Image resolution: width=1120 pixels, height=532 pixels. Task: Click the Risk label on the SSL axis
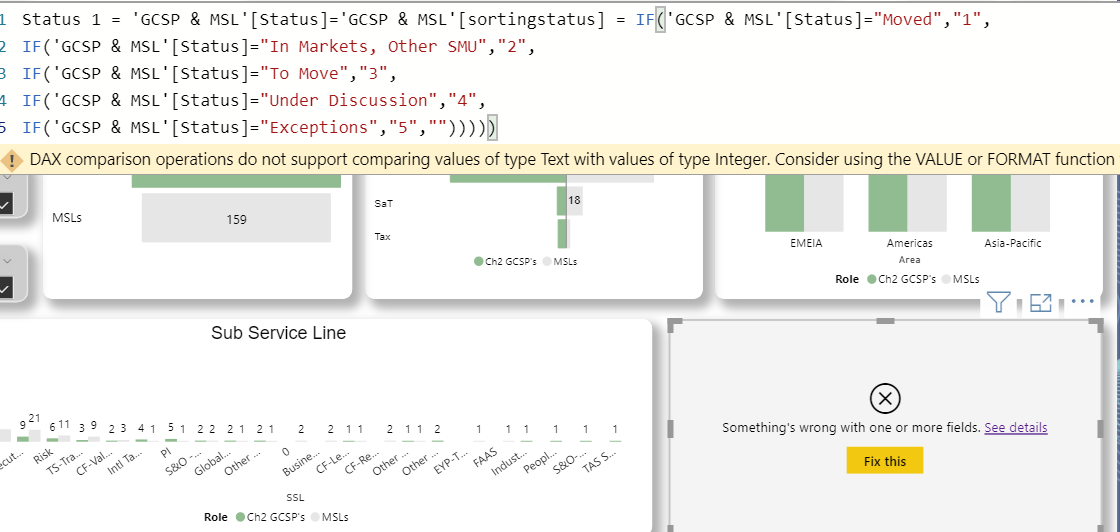43,457
